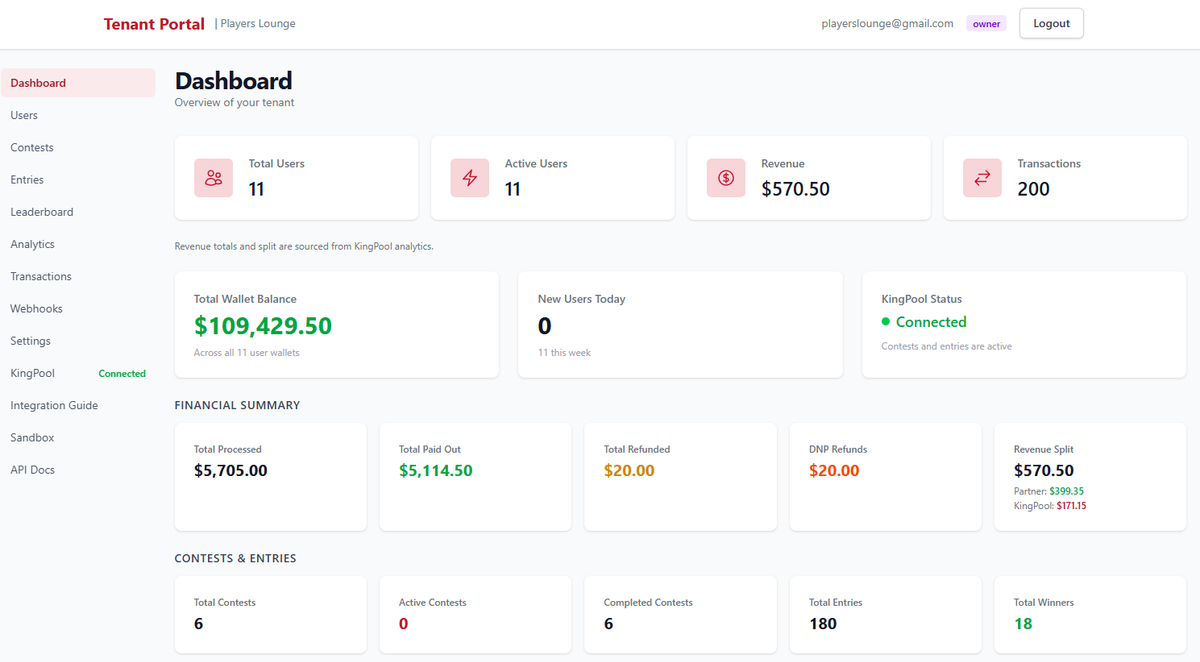The width and height of the screenshot is (1200, 662).
Task: Click the Total Processed $5,705.00 amount
Action: (x=231, y=470)
